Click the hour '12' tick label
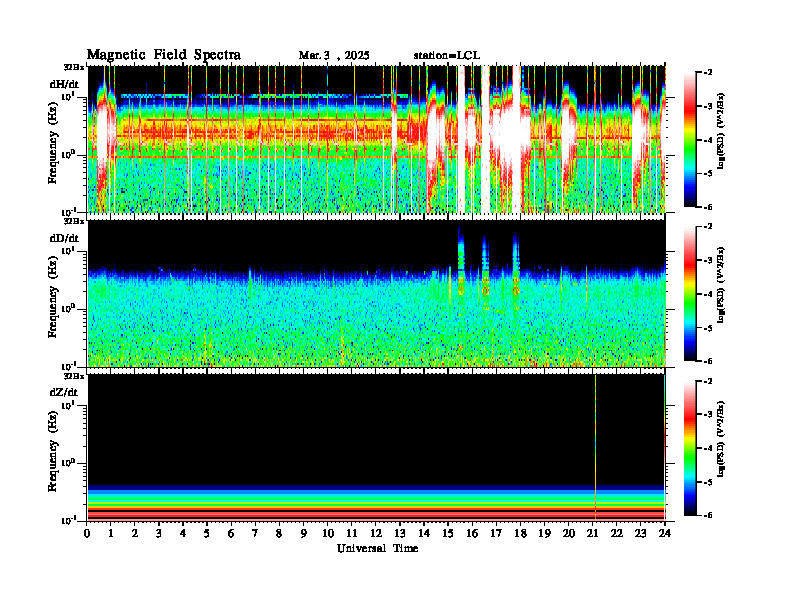 [x=376, y=534]
